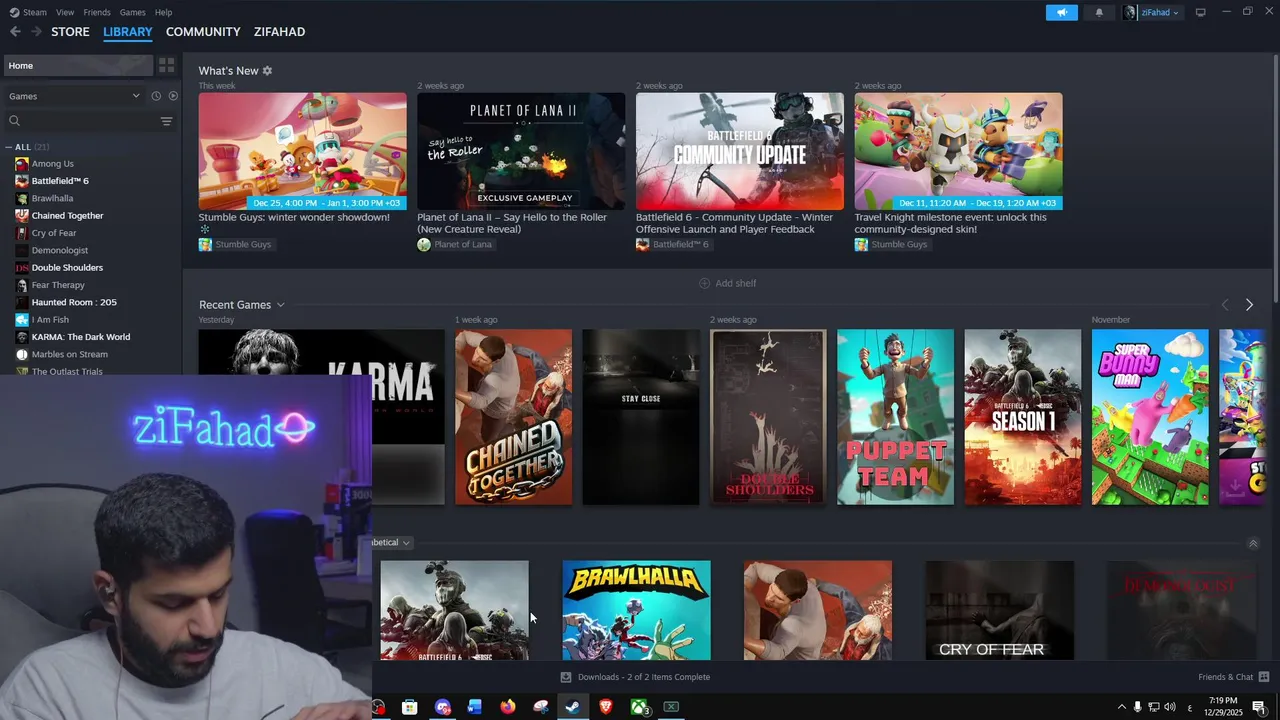Open the Games menu

pyautogui.click(x=132, y=12)
